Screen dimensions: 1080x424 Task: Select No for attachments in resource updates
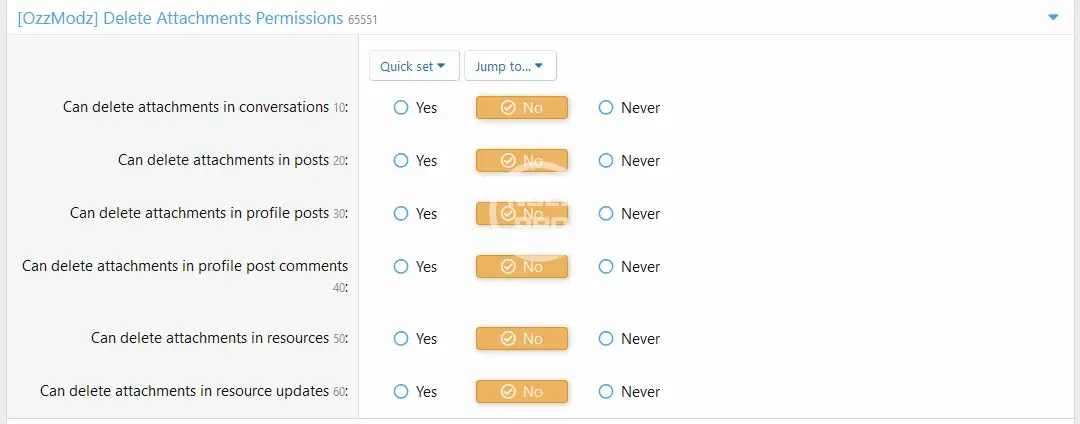click(x=521, y=392)
